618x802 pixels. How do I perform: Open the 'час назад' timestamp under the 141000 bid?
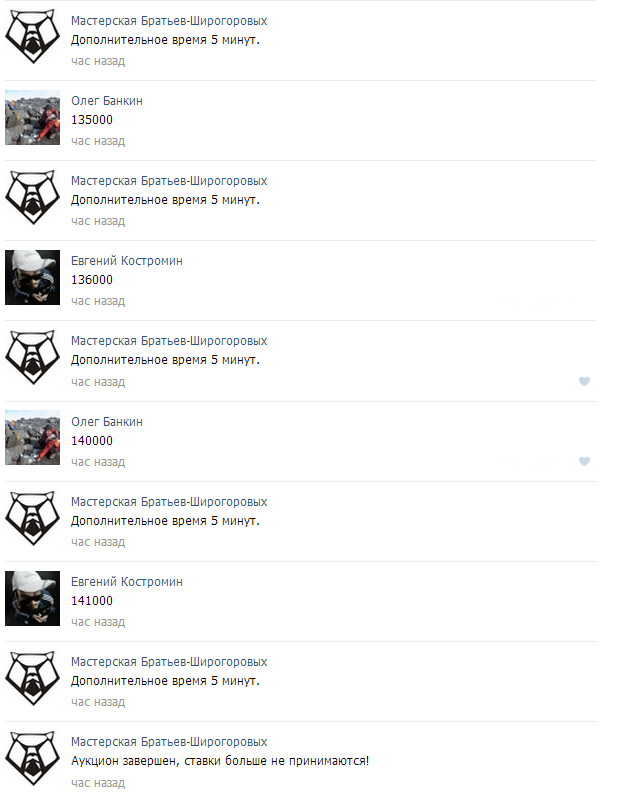click(x=98, y=622)
